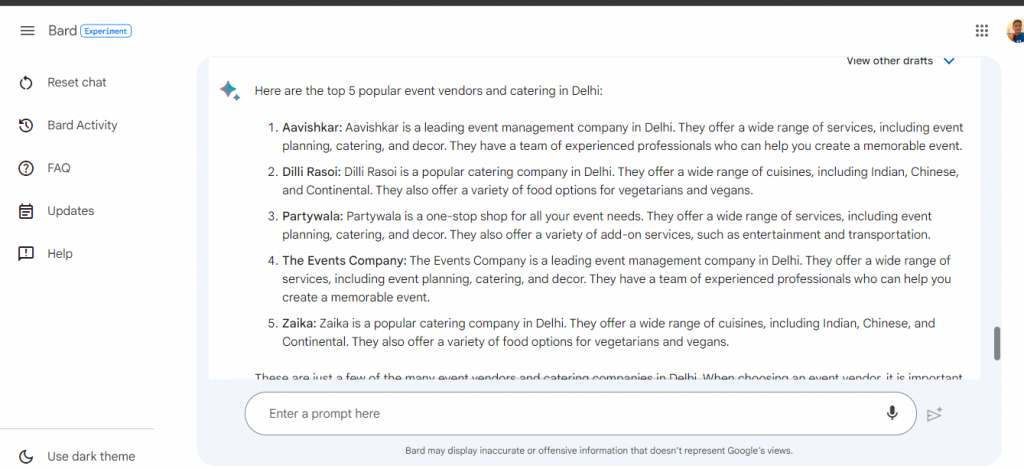Click the send prompt arrow icon
This screenshot has height=469, width=1024.
click(935, 414)
